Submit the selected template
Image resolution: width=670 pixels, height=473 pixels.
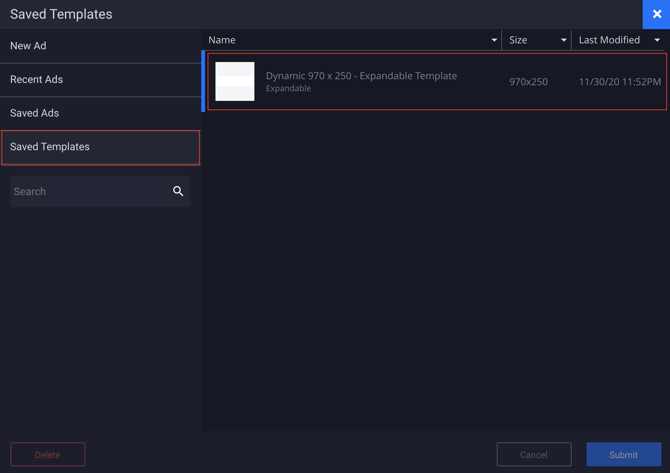coord(623,454)
